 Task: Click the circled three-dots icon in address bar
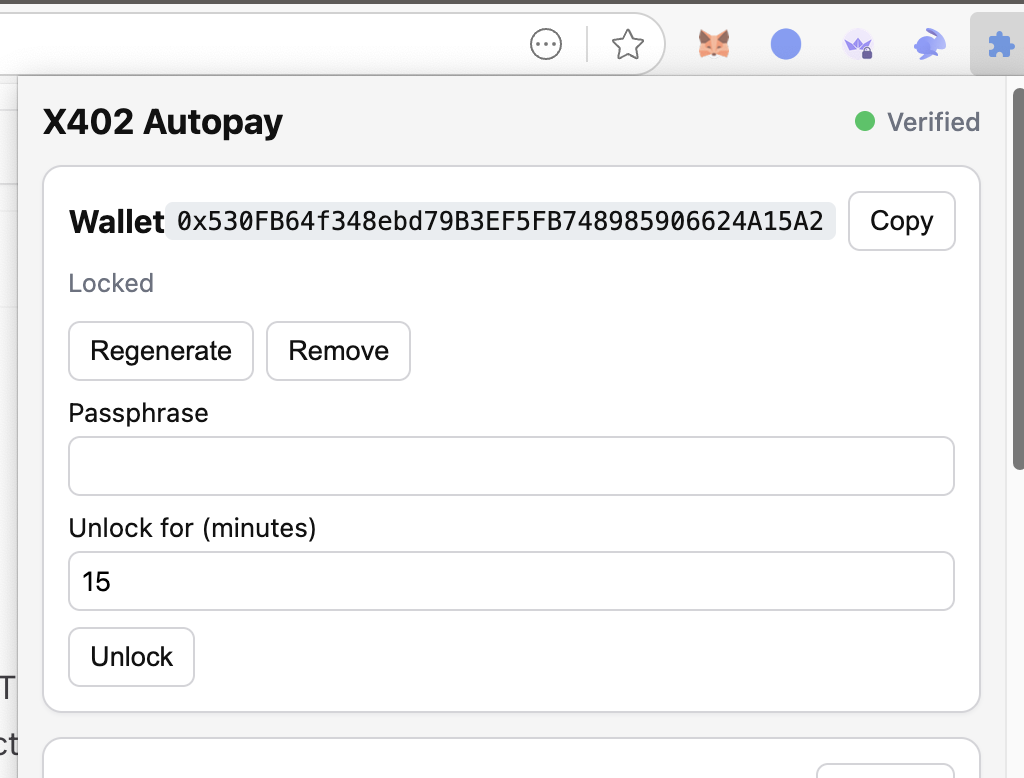[x=546, y=44]
